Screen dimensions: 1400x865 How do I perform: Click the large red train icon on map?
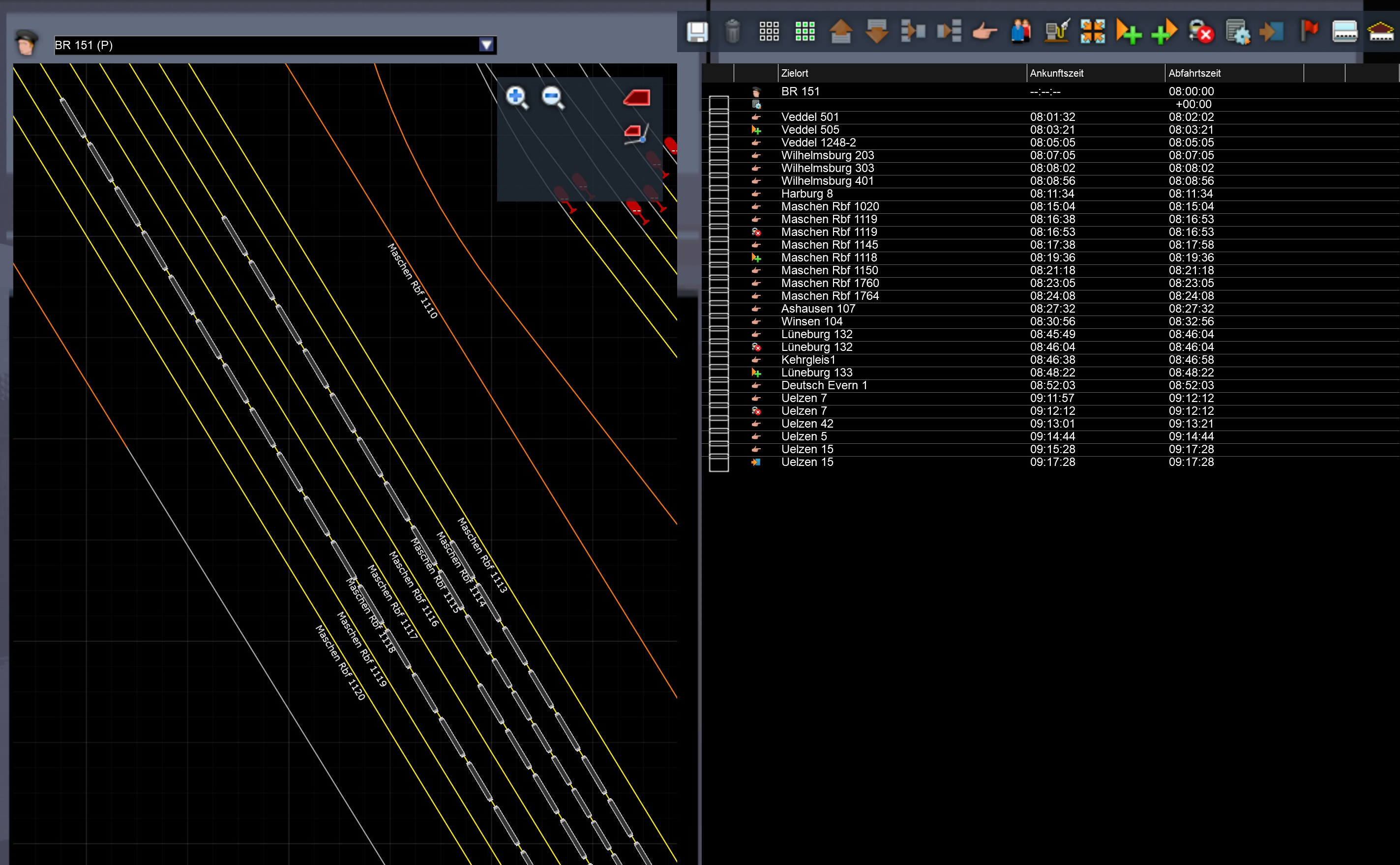pos(637,97)
